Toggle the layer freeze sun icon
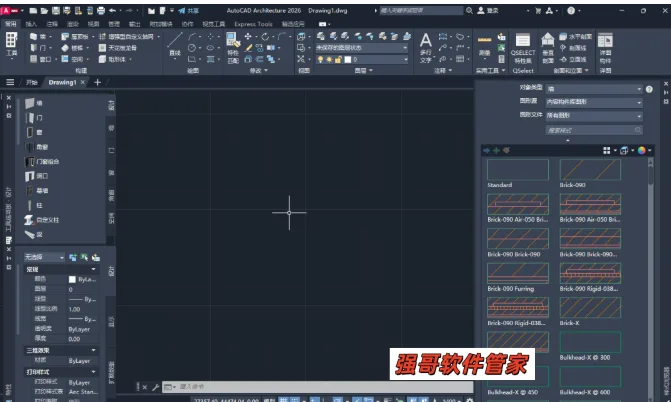Image resolution: width=671 pixels, height=402 pixels. pyautogui.click(x=329, y=60)
